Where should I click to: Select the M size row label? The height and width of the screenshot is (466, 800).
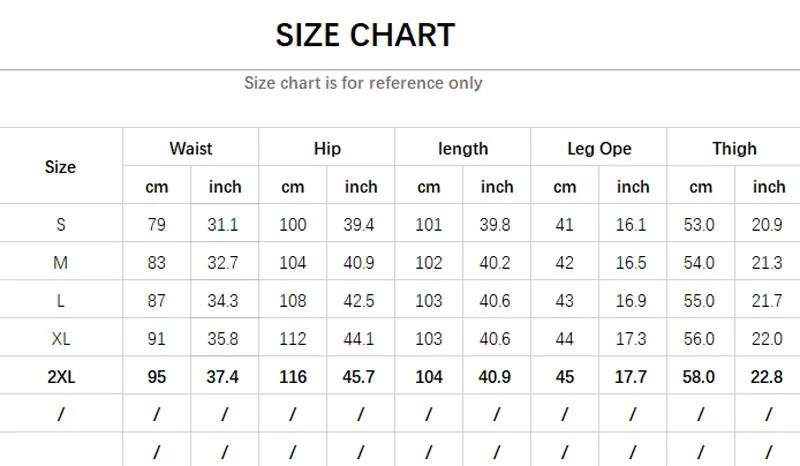pyautogui.click(x=60, y=263)
